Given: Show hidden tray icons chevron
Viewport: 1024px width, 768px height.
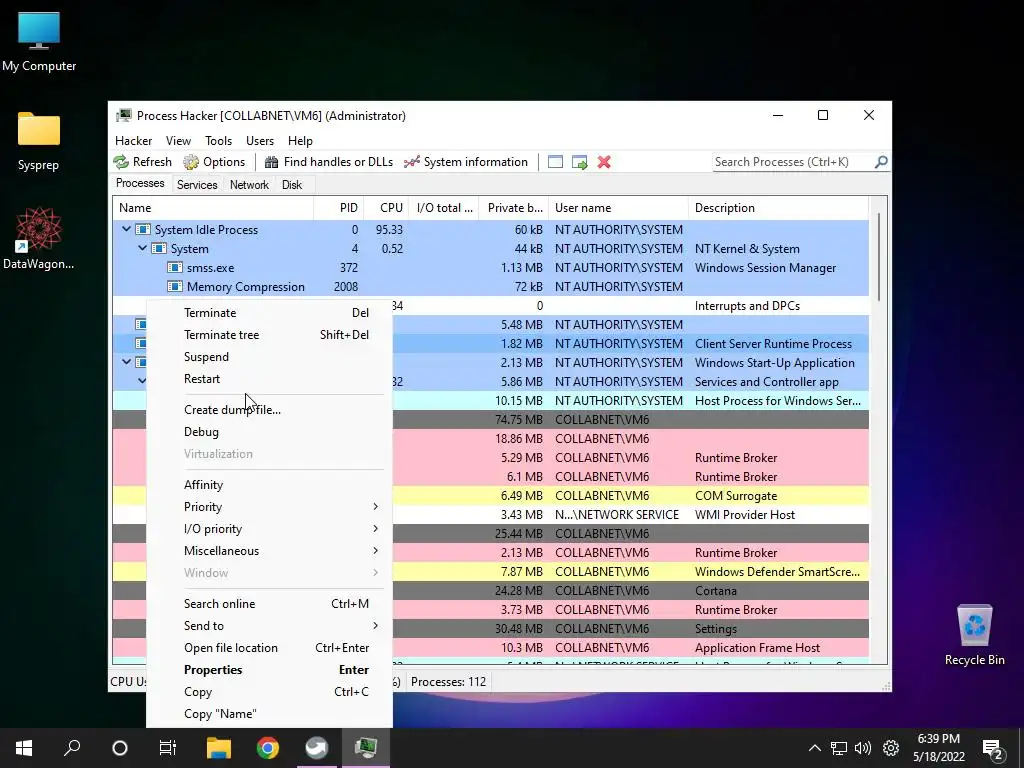Looking at the screenshot, I should tap(815, 748).
